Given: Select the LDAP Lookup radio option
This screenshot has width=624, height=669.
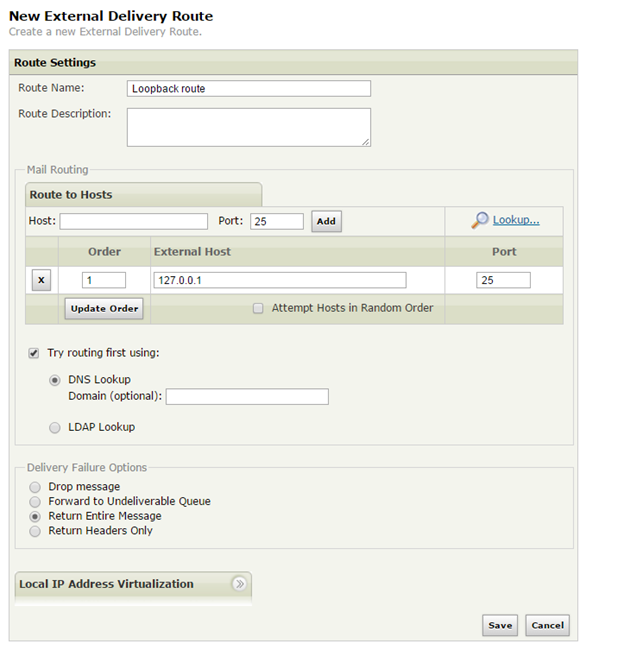Looking at the screenshot, I should point(55,427).
